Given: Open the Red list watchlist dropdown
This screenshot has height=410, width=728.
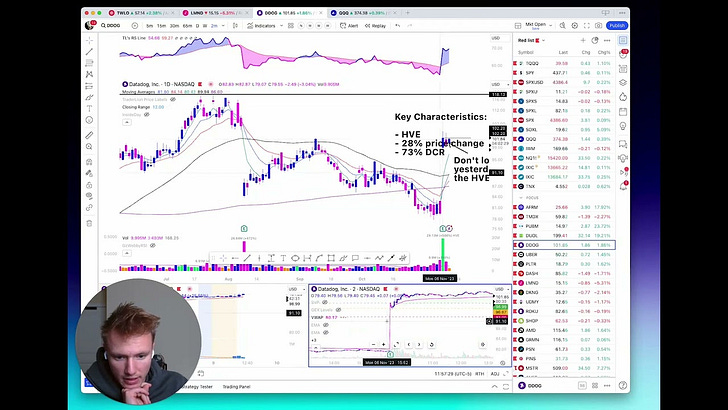Looking at the screenshot, I should pos(532,40).
